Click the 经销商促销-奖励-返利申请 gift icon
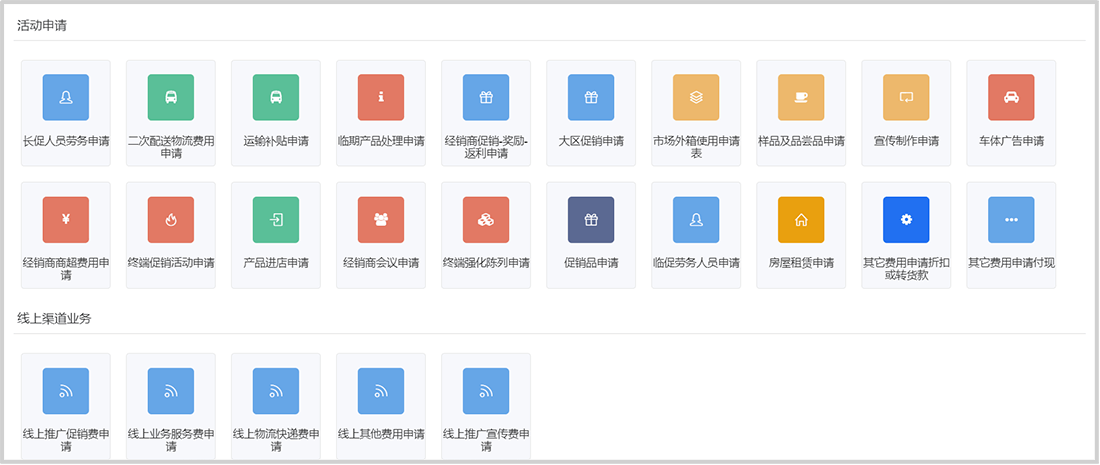 coord(486,97)
